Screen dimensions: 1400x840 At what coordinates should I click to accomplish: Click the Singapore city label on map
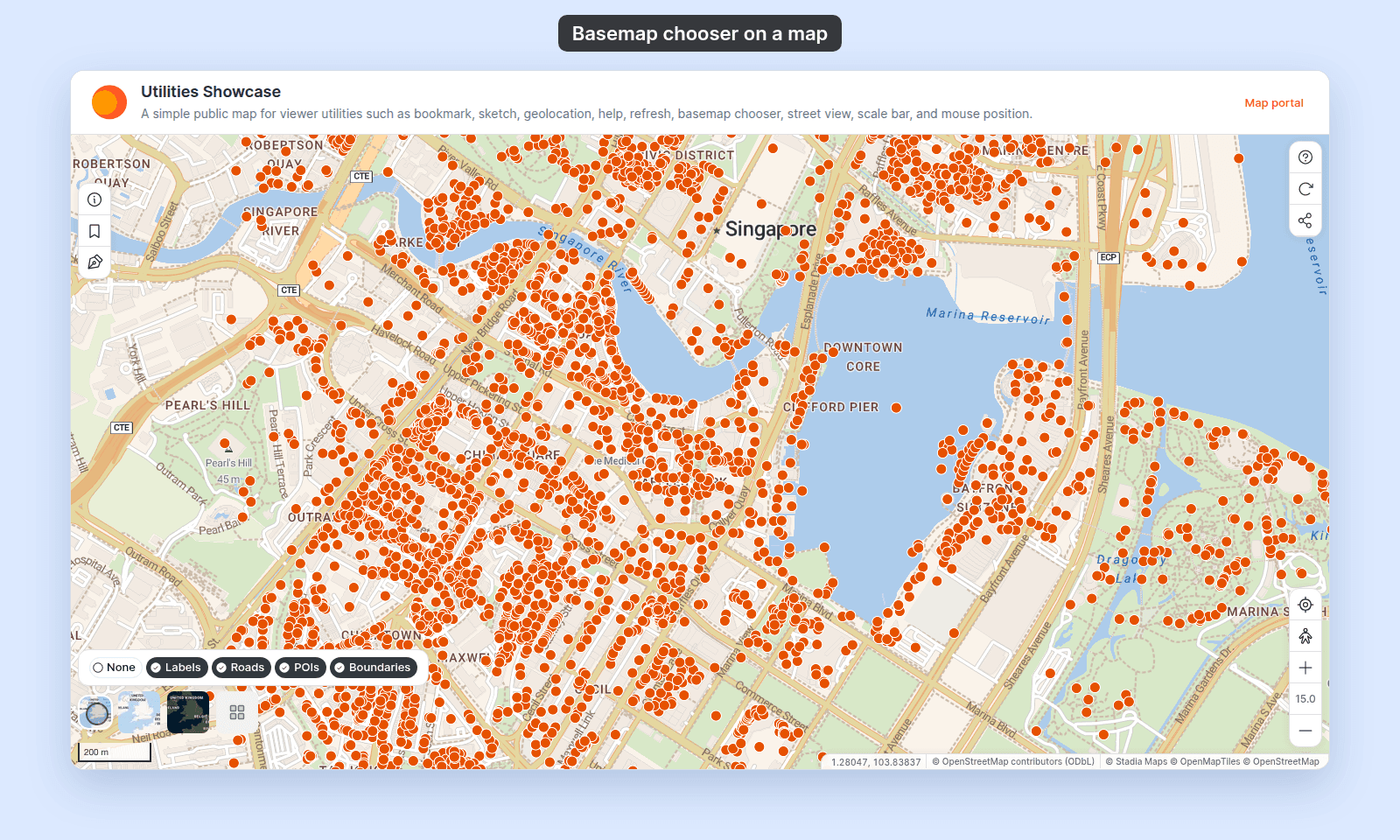pyautogui.click(x=771, y=229)
